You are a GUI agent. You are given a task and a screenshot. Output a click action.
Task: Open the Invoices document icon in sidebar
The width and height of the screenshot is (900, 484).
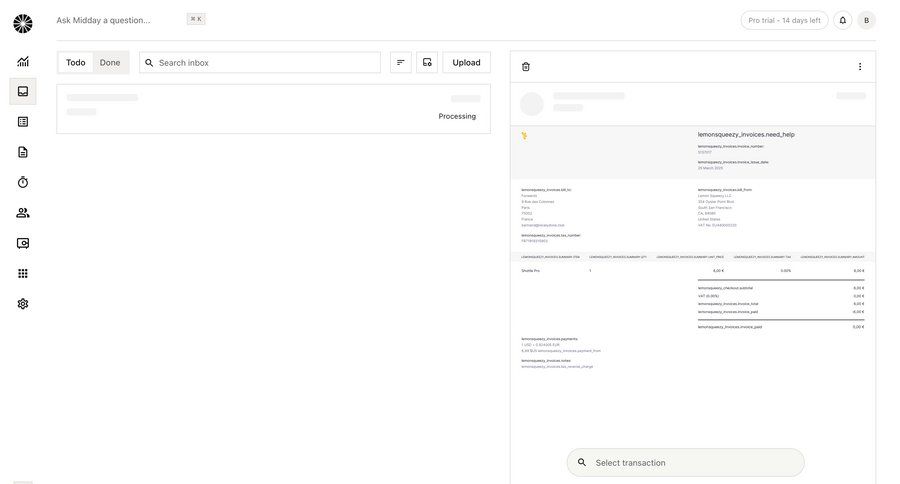point(23,152)
